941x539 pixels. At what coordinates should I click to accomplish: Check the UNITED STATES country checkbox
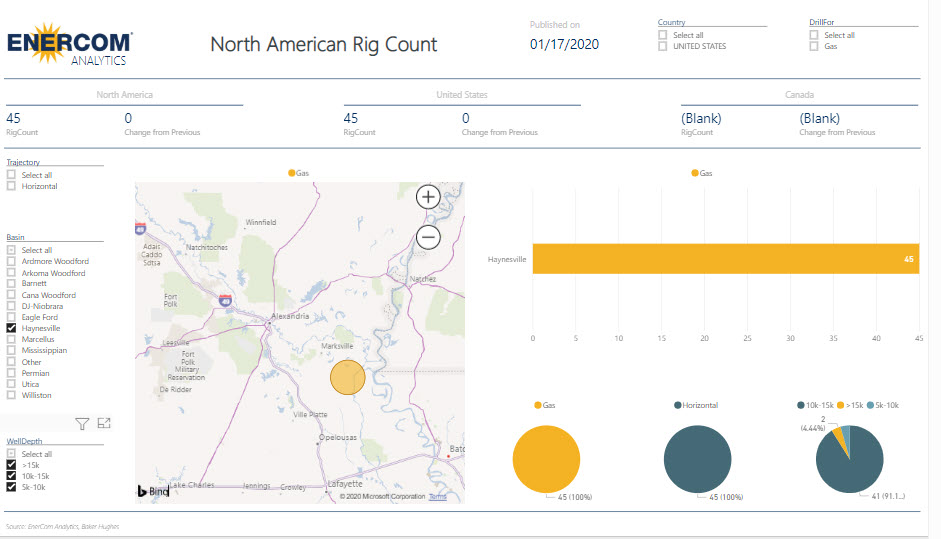click(662, 46)
